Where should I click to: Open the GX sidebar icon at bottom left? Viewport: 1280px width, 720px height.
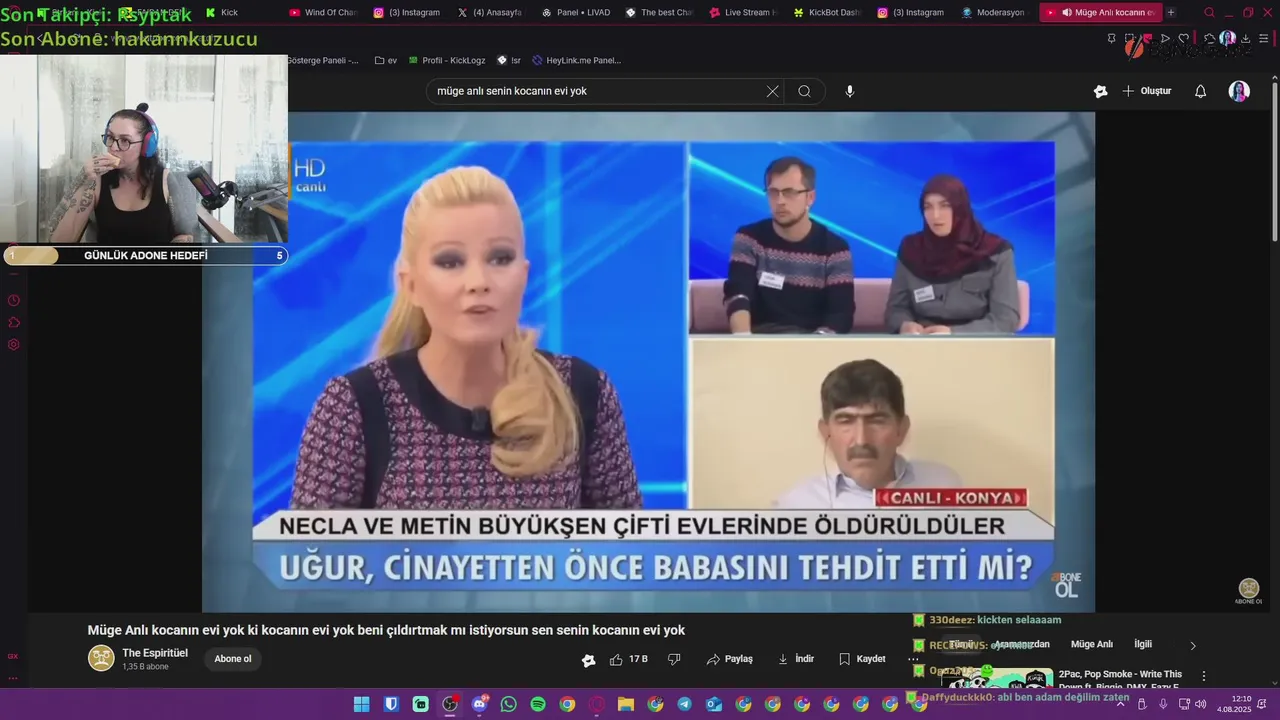pyautogui.click(x=13, y=656)
